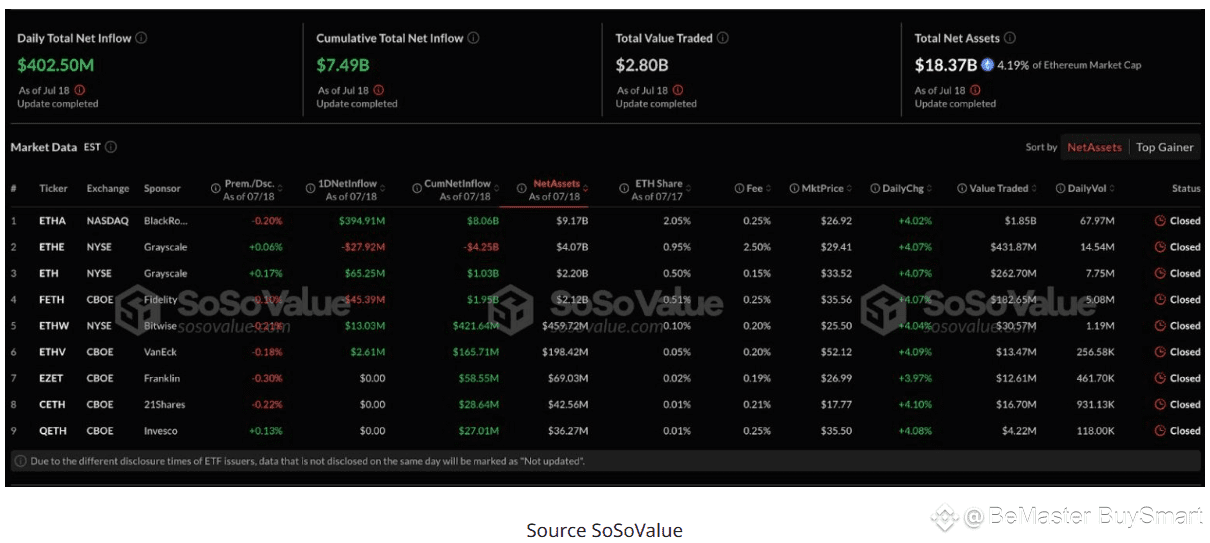Open the FETH ticker row
1210x543 pixels.
coord(603,299)
